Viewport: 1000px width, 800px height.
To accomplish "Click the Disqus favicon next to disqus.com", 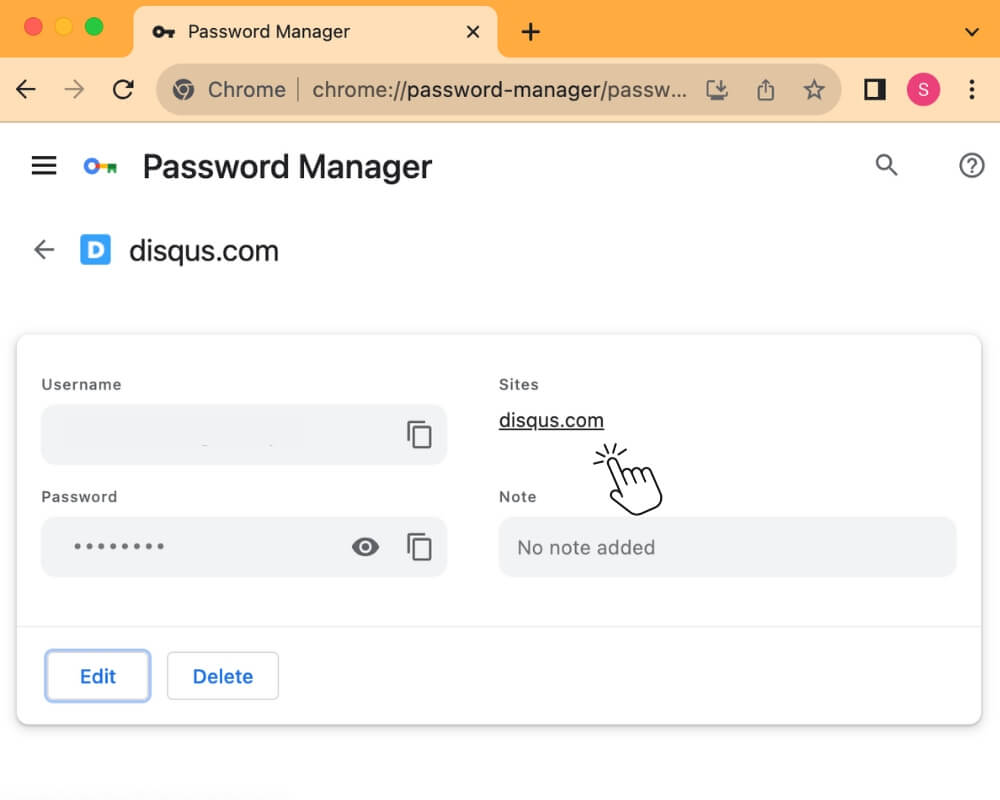I will (x=96, y=249).
